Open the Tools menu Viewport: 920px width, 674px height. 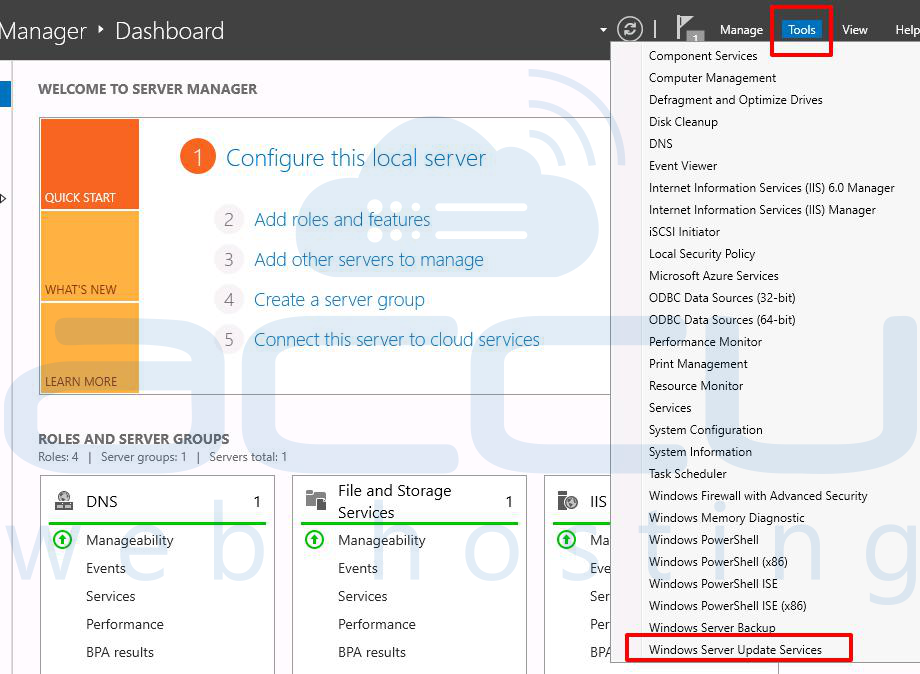click(801, 30)
